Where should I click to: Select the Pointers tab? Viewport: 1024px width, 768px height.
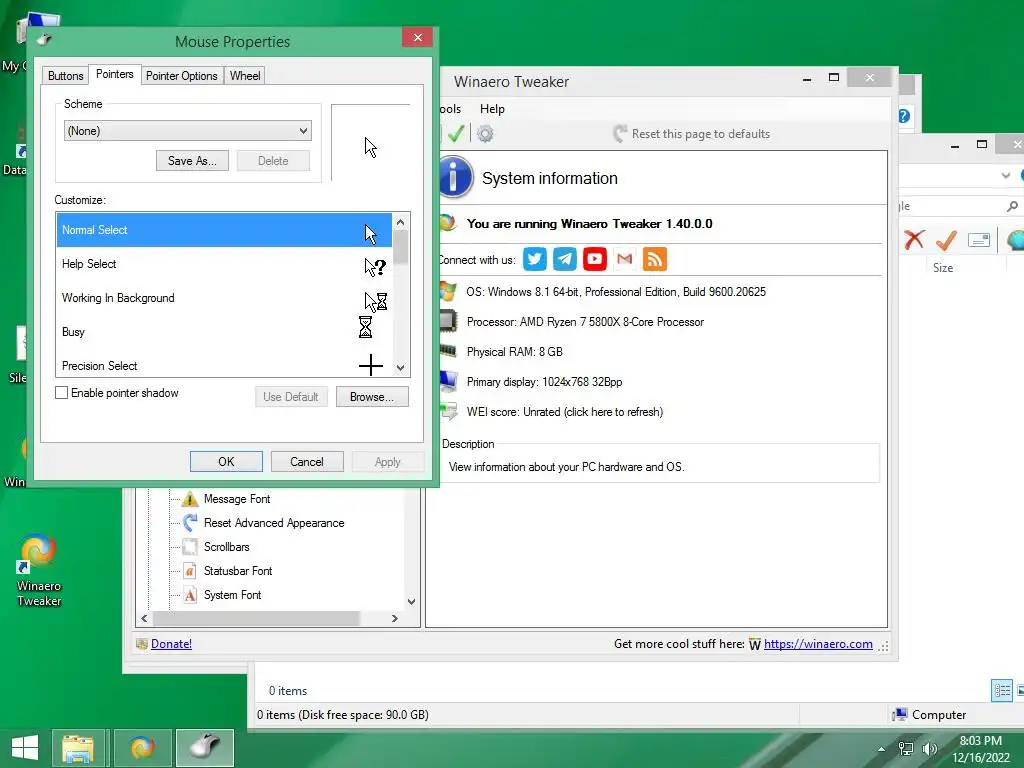[x=115, y=74]
